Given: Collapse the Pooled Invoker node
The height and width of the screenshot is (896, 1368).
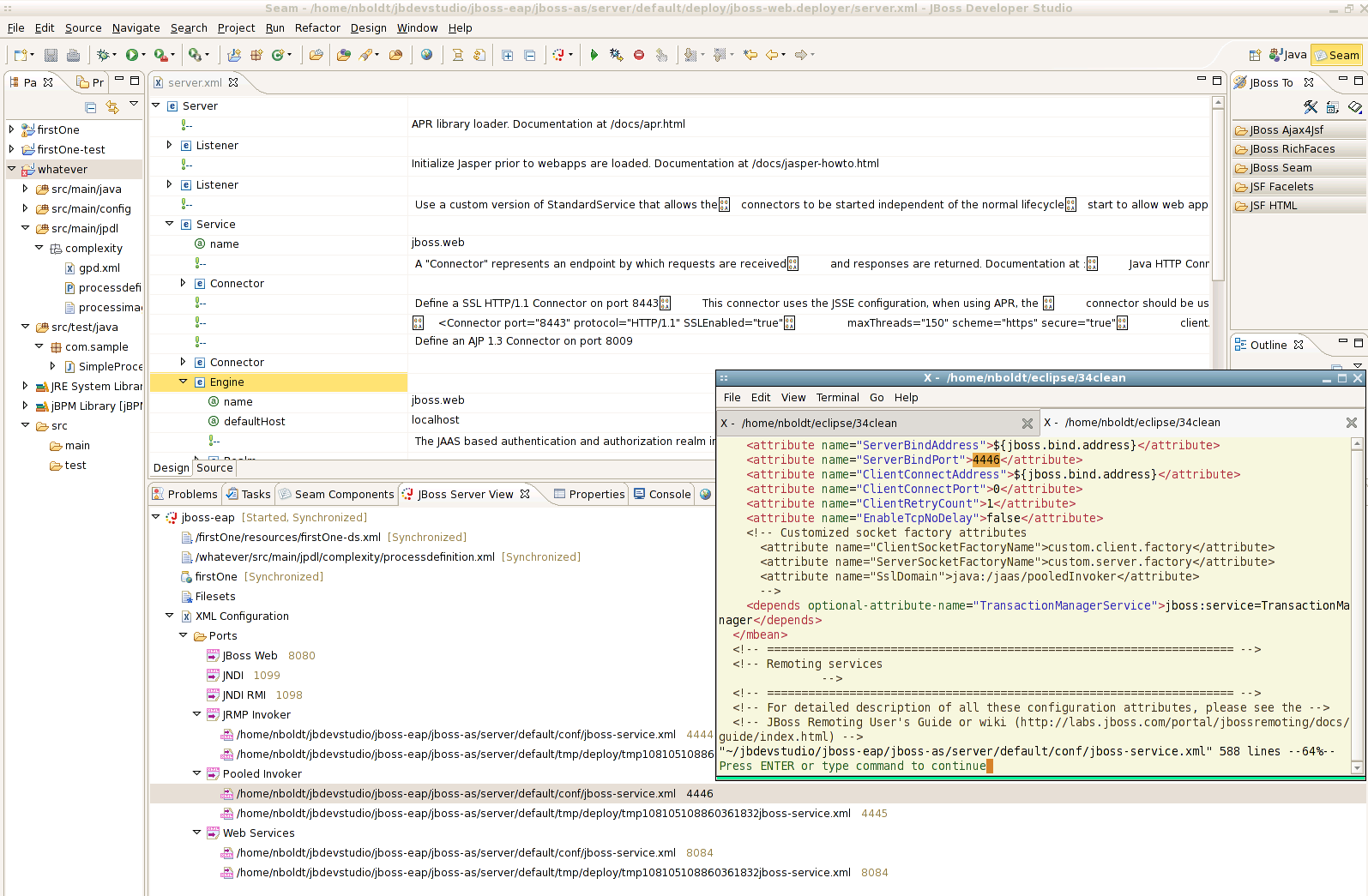Looking at the screenshot, I should pyautogui.click(x=196, y=773).
